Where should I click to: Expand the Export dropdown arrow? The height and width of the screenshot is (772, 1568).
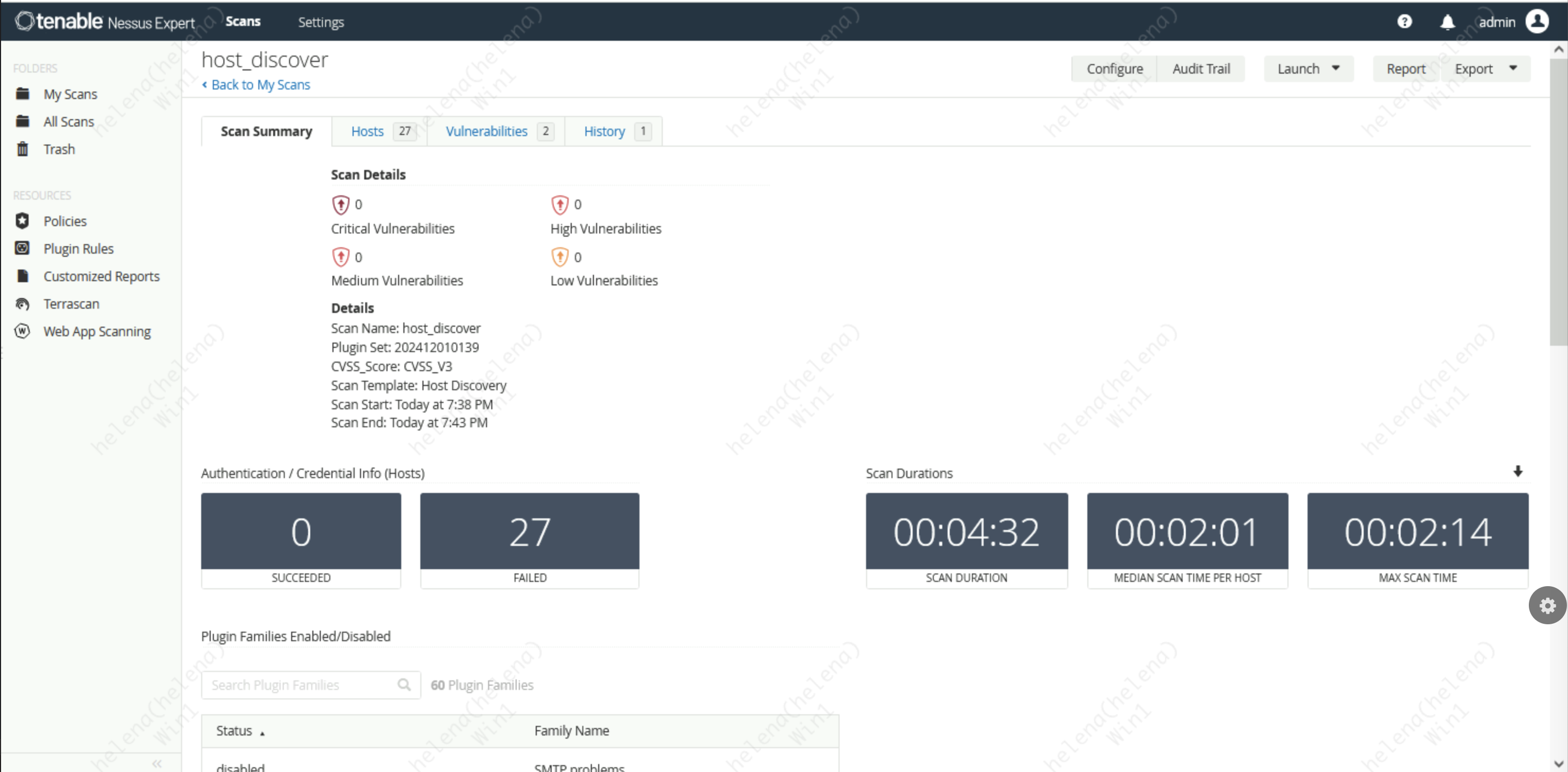point(1512,68)
